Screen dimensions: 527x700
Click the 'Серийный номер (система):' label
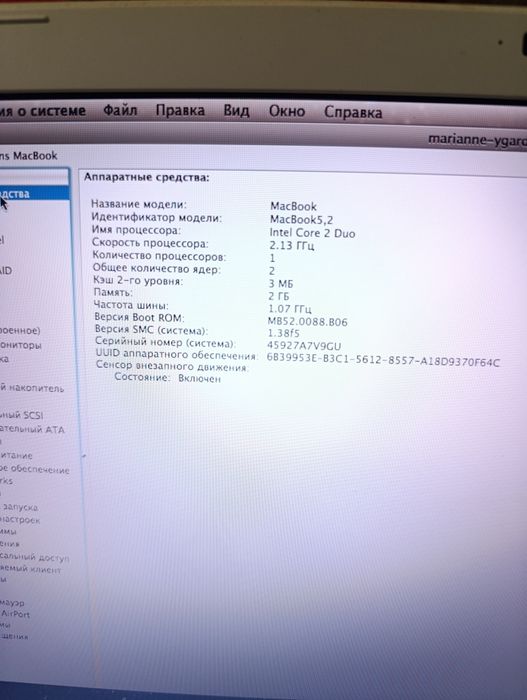[x=165, y=342]
